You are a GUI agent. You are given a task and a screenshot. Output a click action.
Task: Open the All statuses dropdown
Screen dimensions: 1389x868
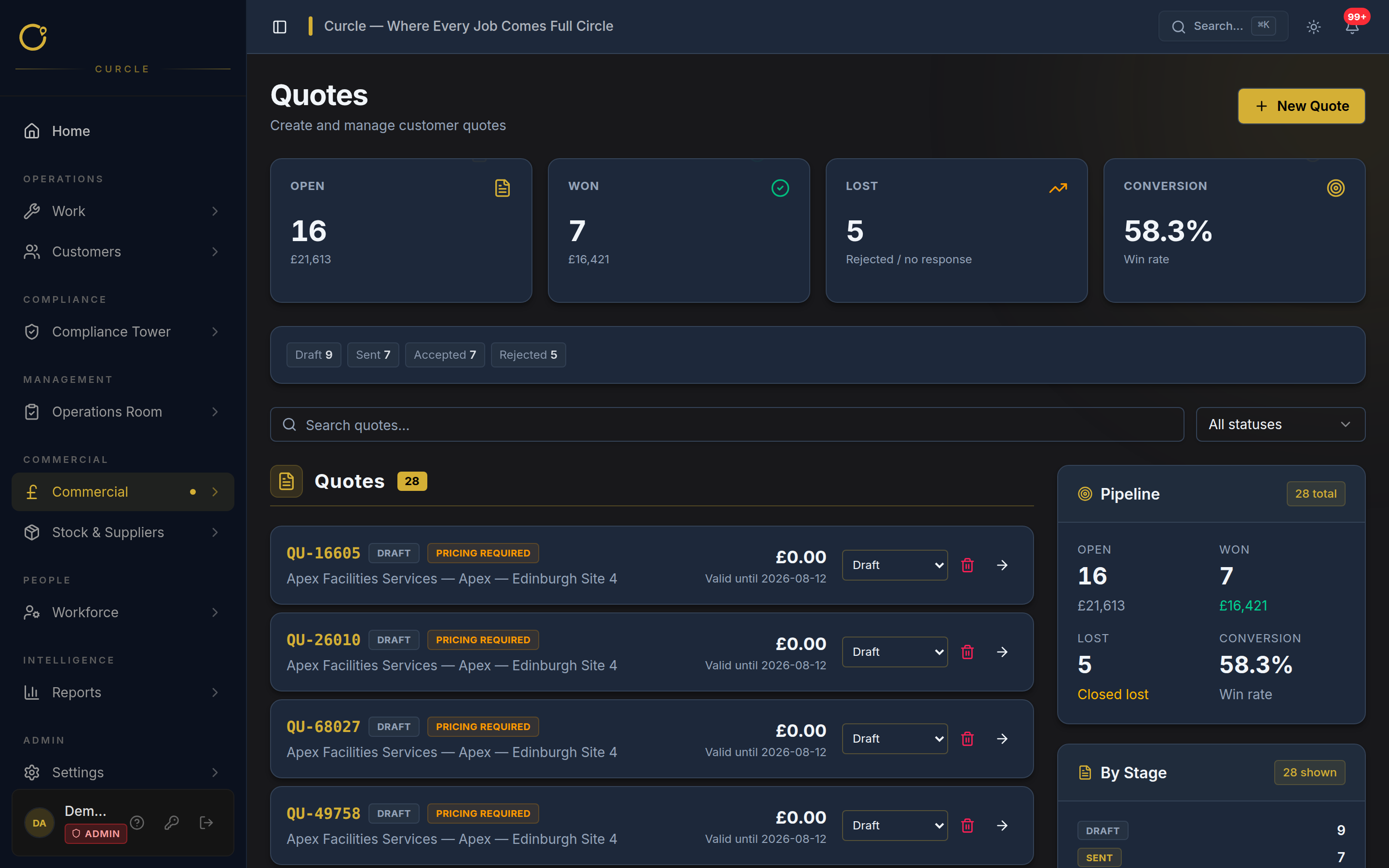(1280, 424)
